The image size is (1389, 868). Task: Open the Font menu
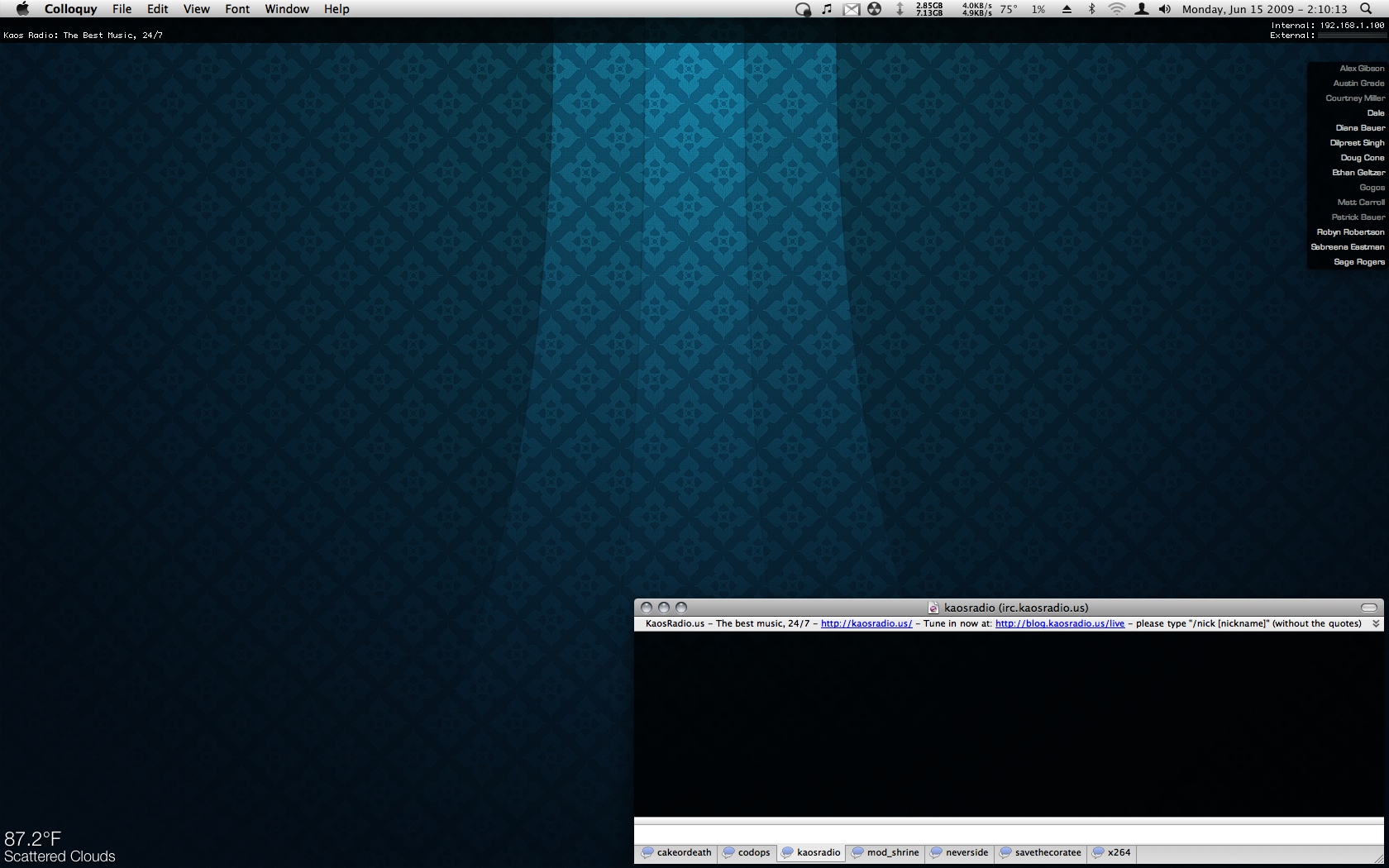[237, 9]
